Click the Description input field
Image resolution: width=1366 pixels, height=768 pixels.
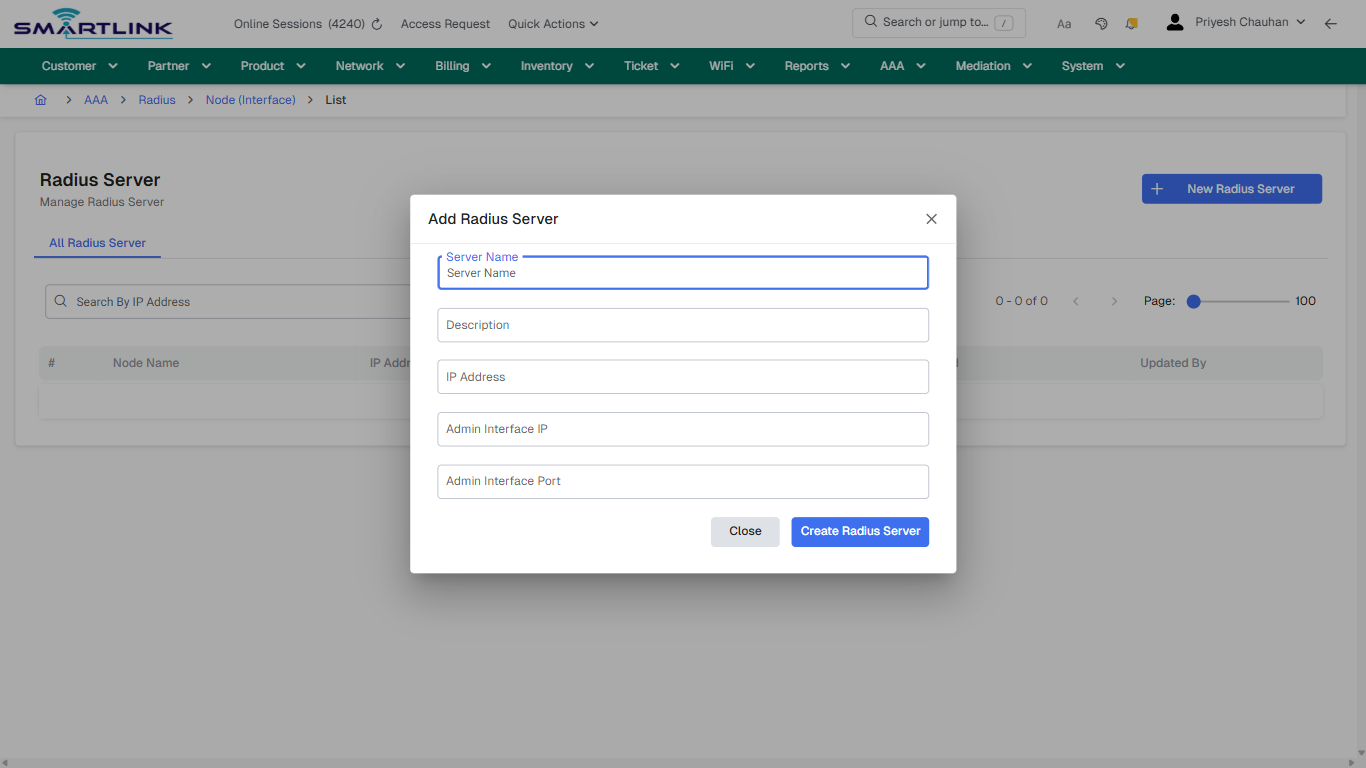pos(683,325)
